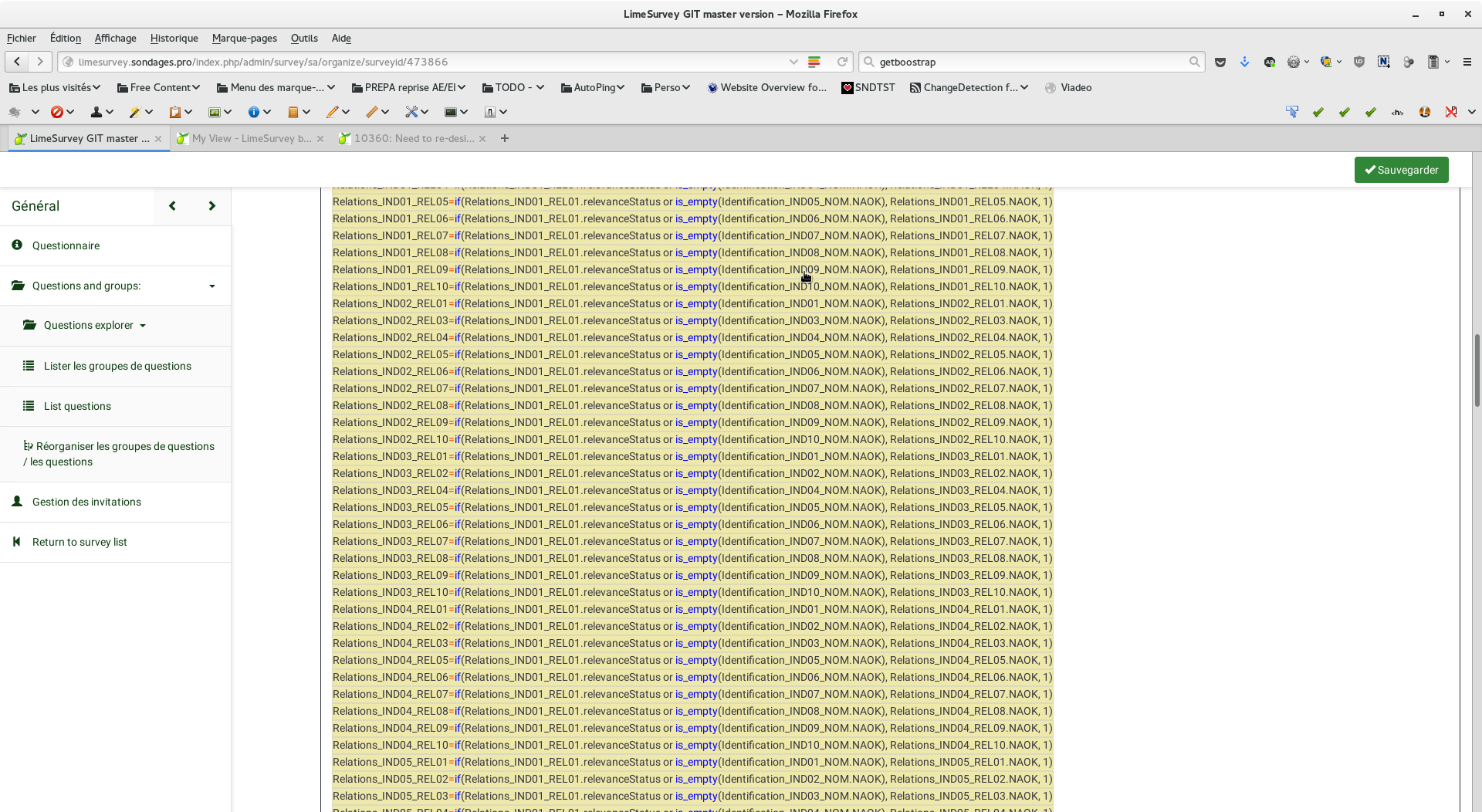This screenshot has width=1482, height=812.
Task: Expand sidebar with right chevron arrow
Action: click(211, 206)
